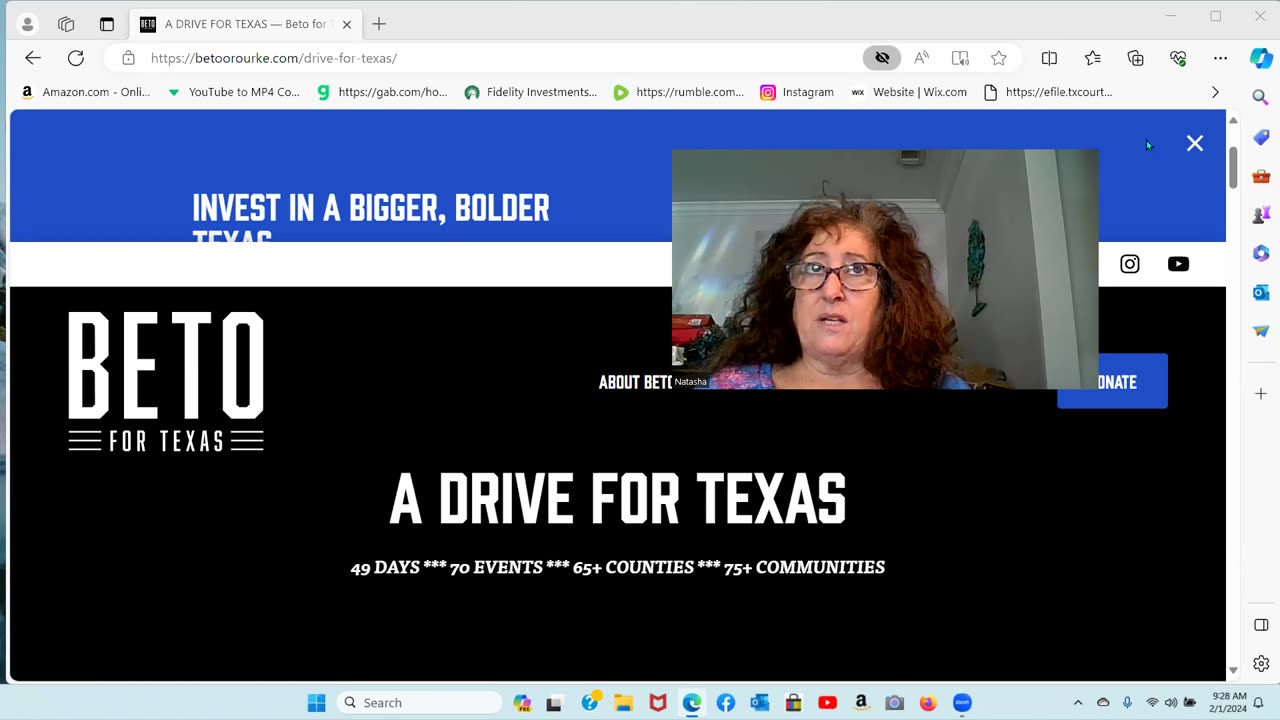Close the blue donation banner

[1194, 144]
